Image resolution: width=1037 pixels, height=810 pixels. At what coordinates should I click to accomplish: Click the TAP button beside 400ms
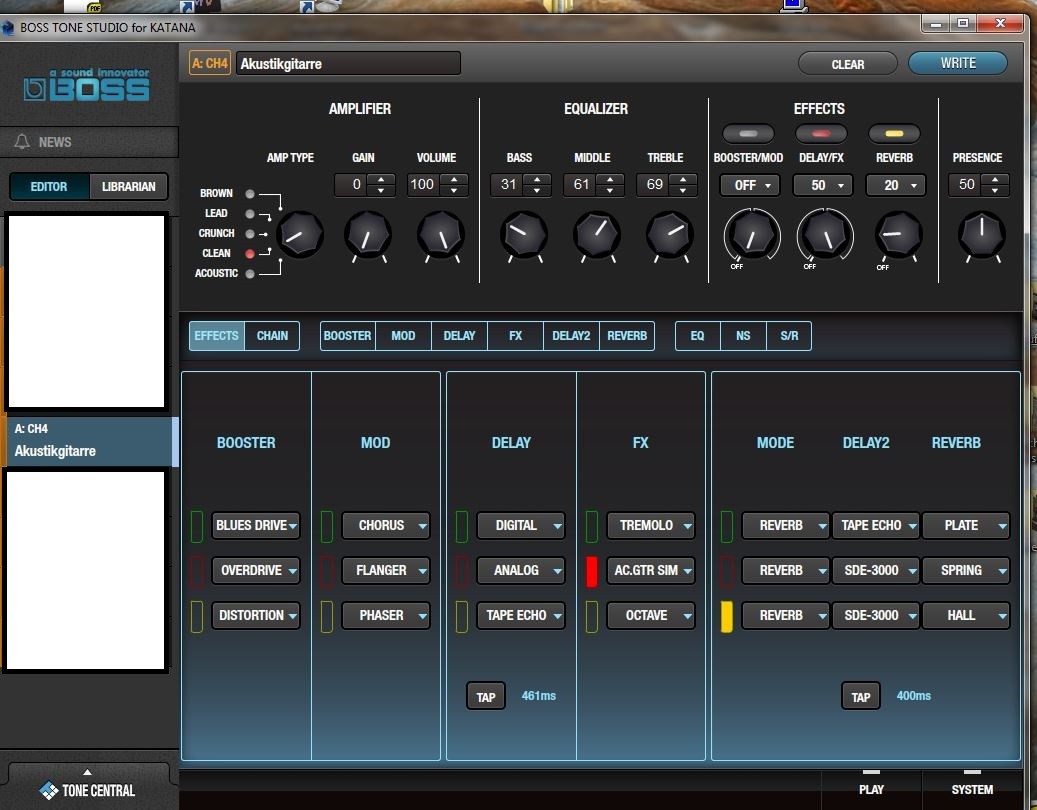click(x=861, y=696)
